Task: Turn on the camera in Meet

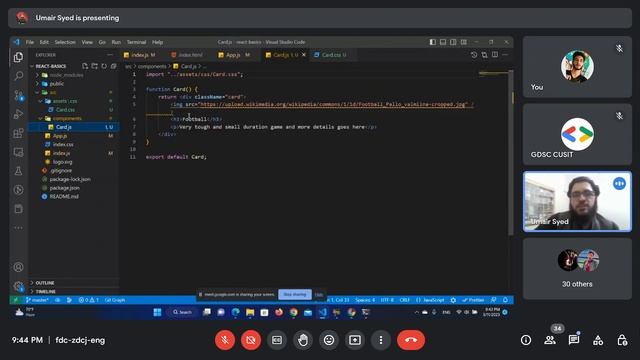Action: point(251,340)
